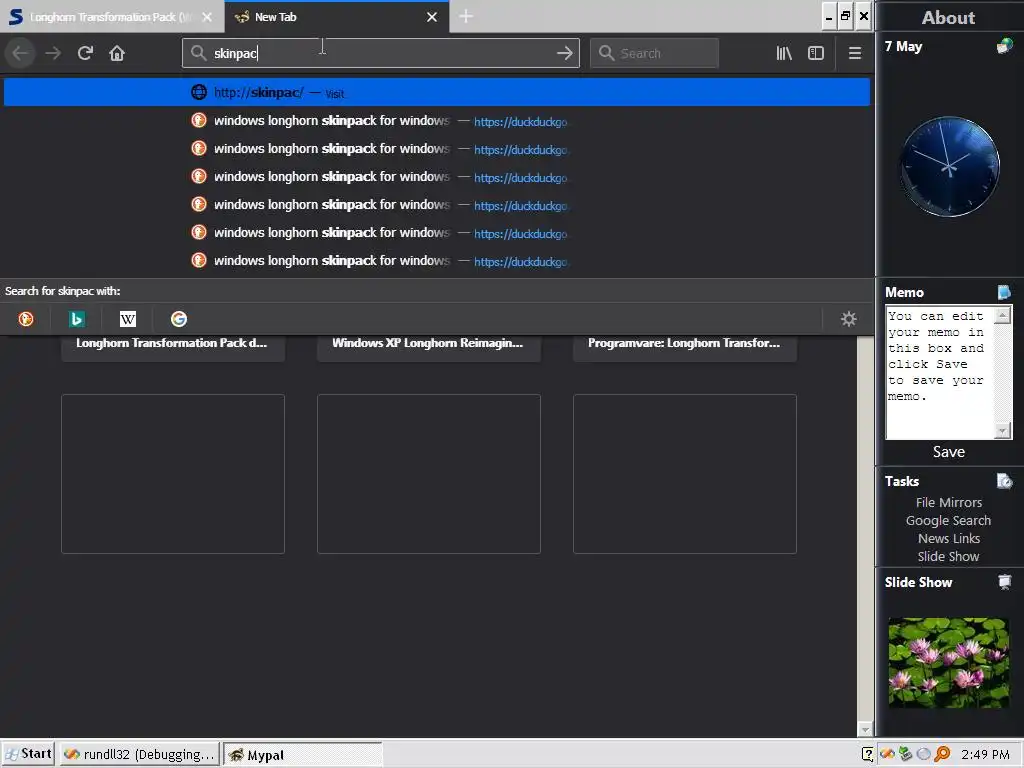This screenshot has height=768, width=1024.
Task: Reload the current page
Action: 85,53
